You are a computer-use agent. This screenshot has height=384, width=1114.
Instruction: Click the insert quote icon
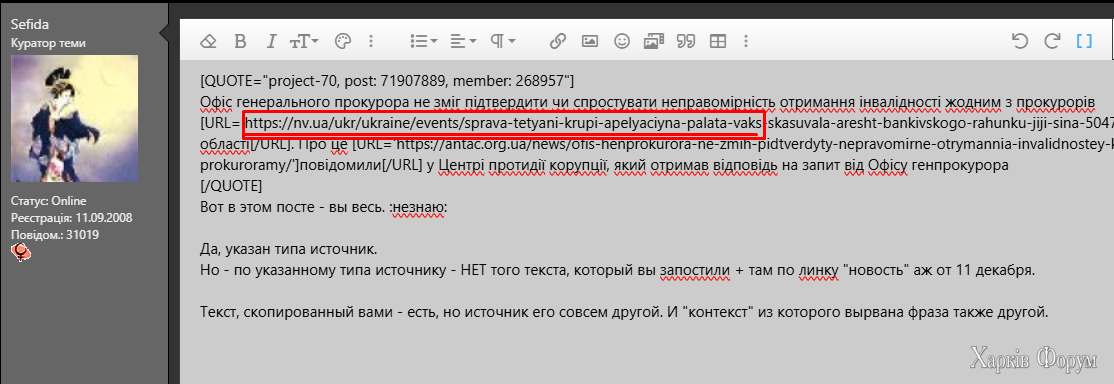[686, 41]
